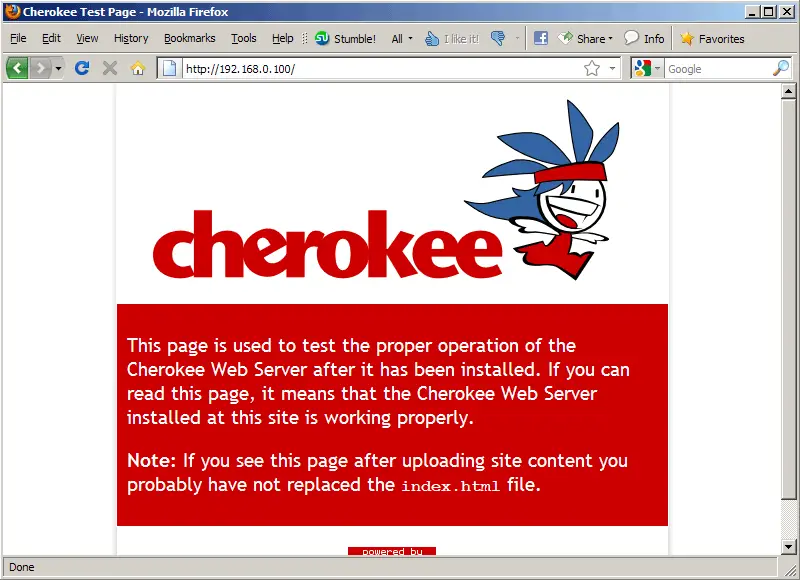This screenshot has width=800, height=580.
Task: Maximize the Firefox window
Action: pos(768,12)
